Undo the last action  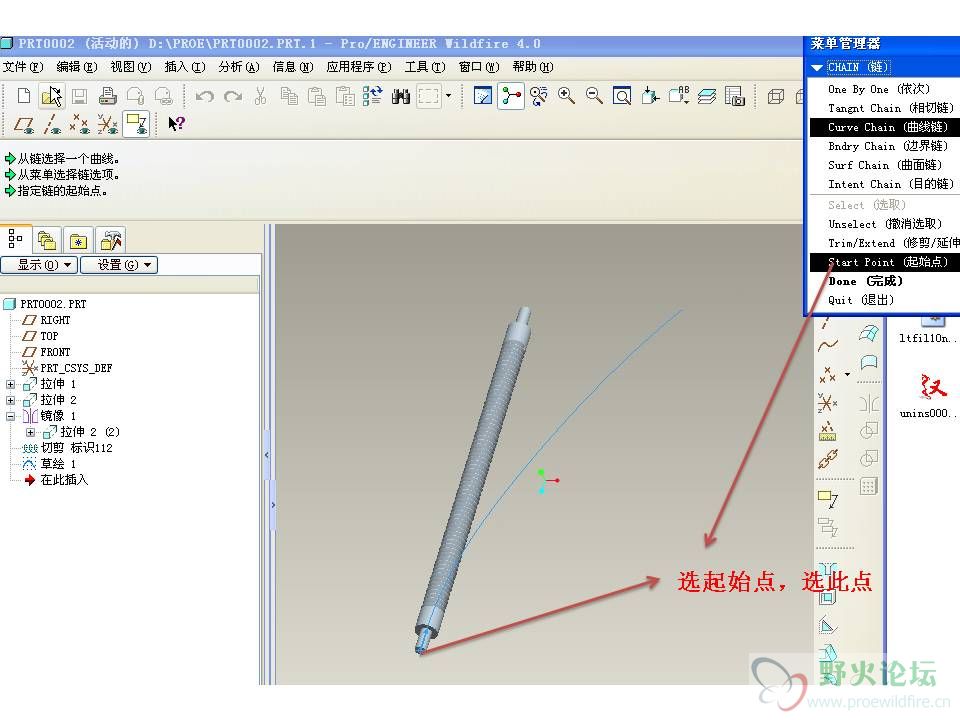[x=204, y=96]
